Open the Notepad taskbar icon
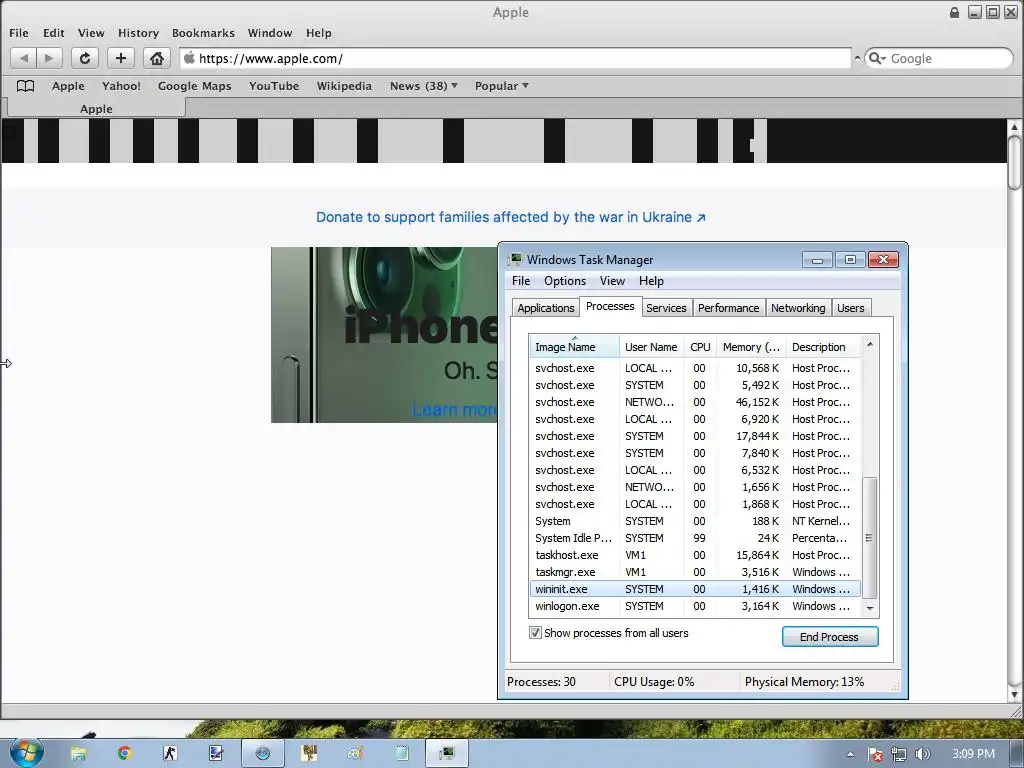 coord(402,754)
